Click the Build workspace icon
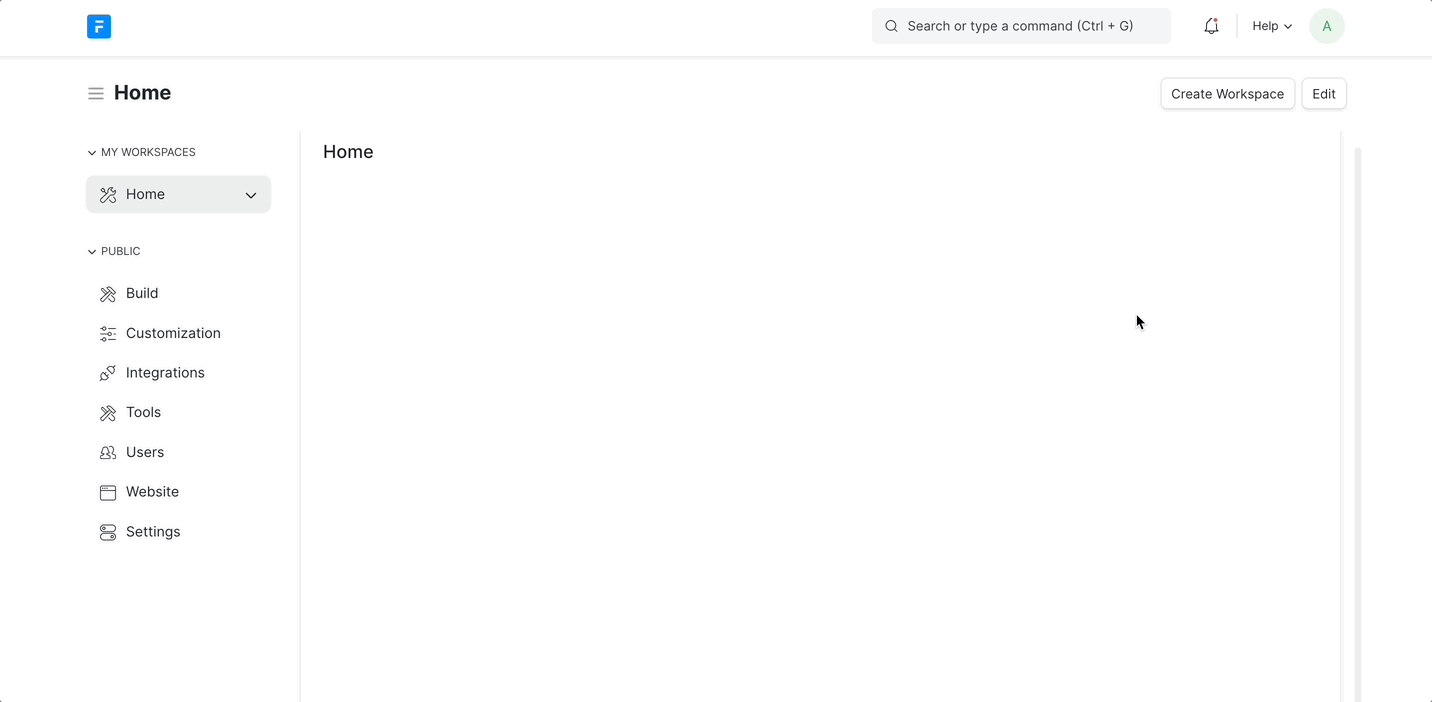Screen dimensions: 1432x702 [x=108, y=294]
